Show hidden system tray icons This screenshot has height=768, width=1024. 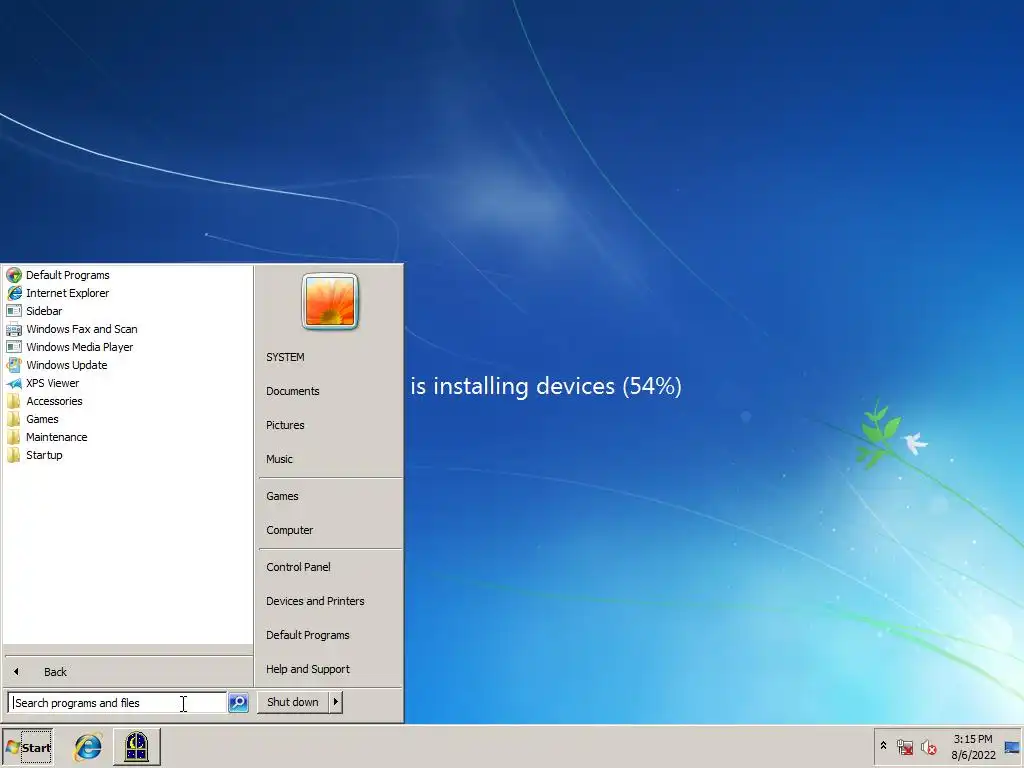click(x=884, y=745)
